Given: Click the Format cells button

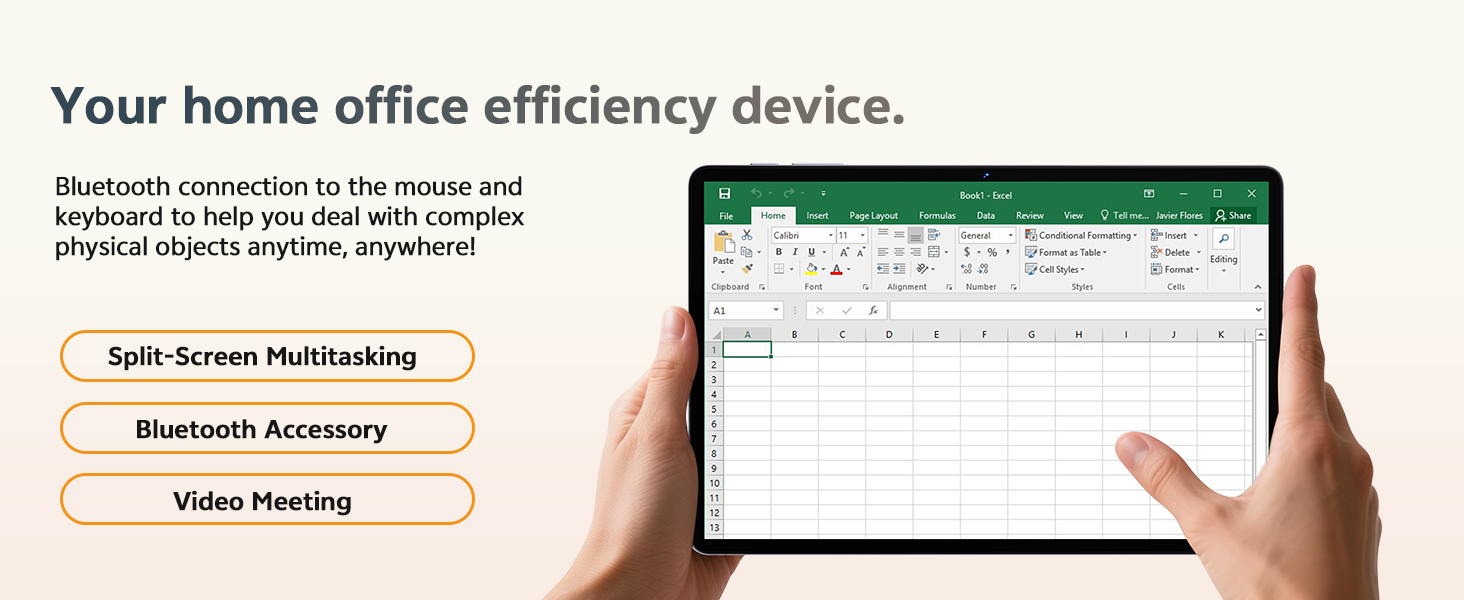Looking at the screenshot, I should [1175, 269].
